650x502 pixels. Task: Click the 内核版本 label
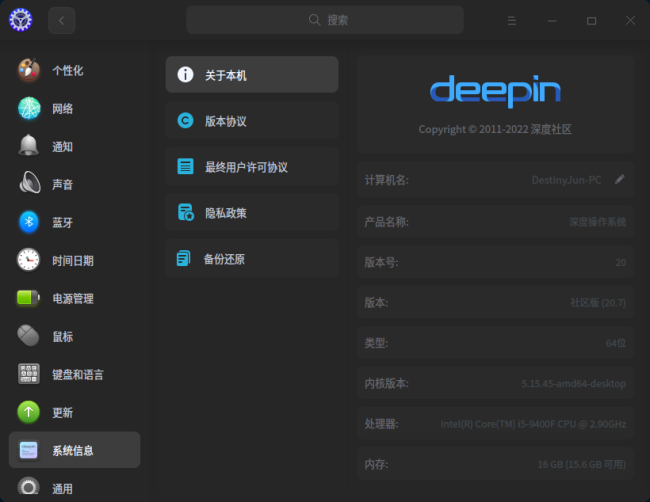click(386, 383)
